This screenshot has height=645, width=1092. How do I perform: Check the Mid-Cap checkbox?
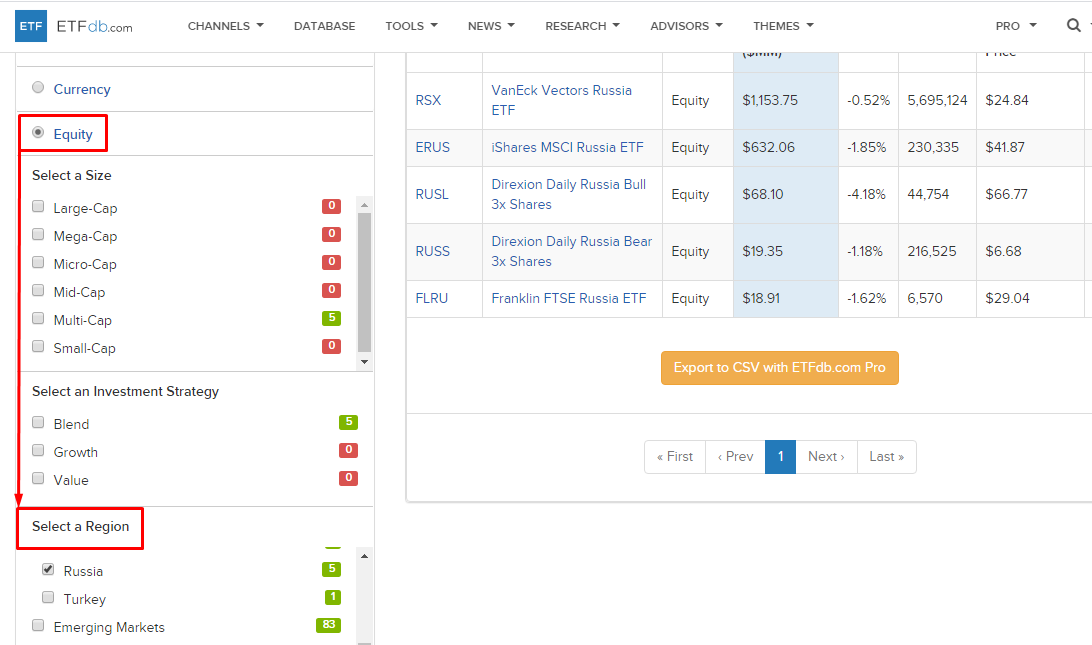tap(38, 290)
